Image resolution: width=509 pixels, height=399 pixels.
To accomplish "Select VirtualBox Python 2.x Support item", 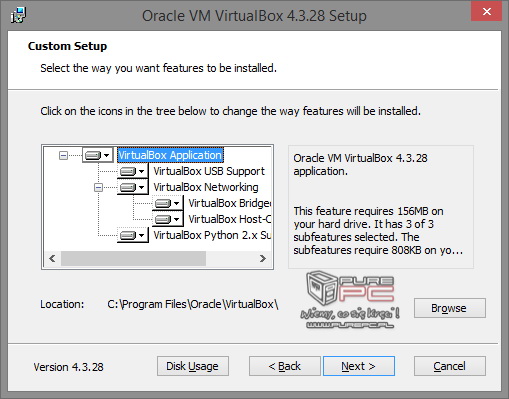I will pyautogui.click(x=212, y=235).
